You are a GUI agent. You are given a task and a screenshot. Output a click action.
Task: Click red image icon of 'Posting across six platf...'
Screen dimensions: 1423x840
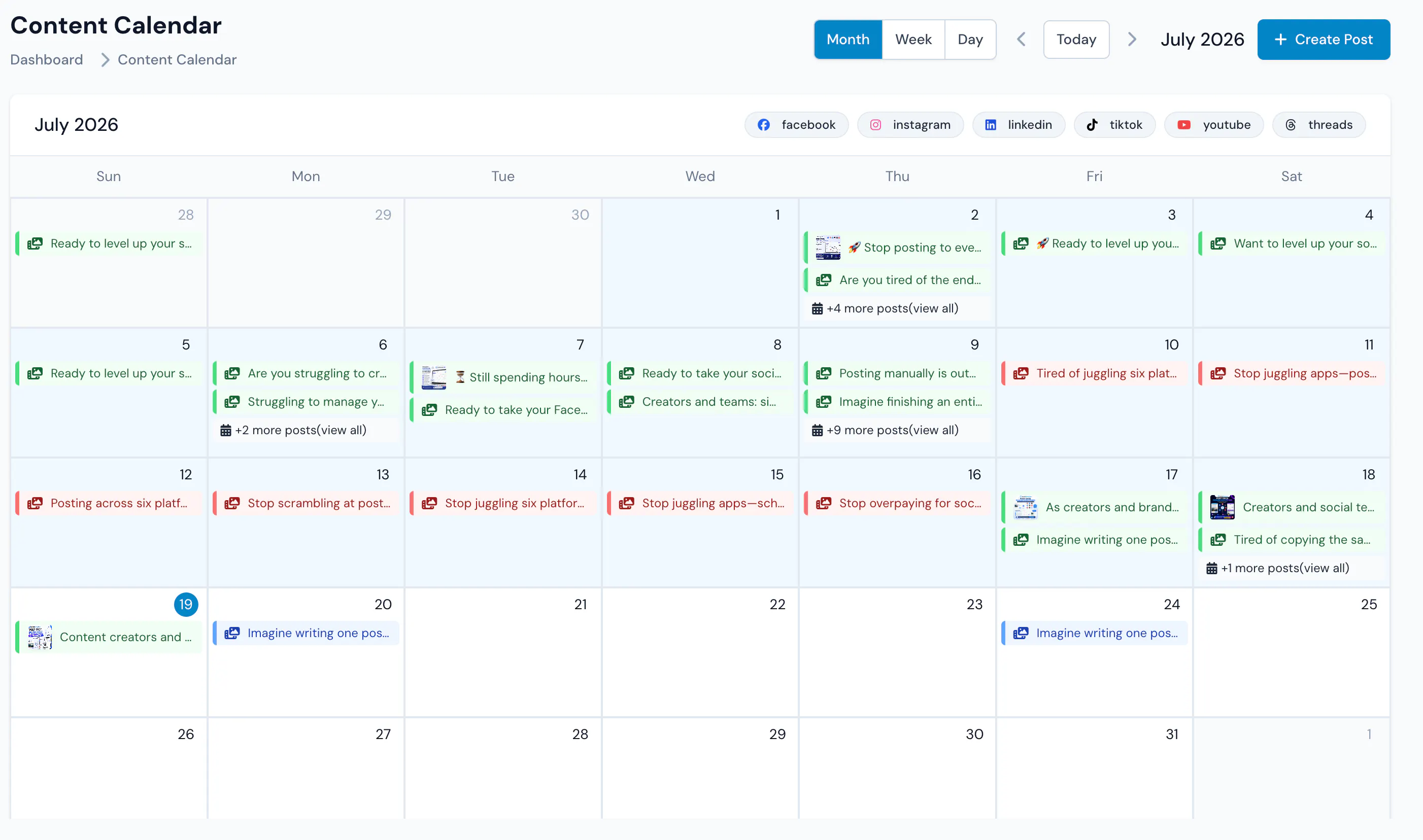(35, 503)
